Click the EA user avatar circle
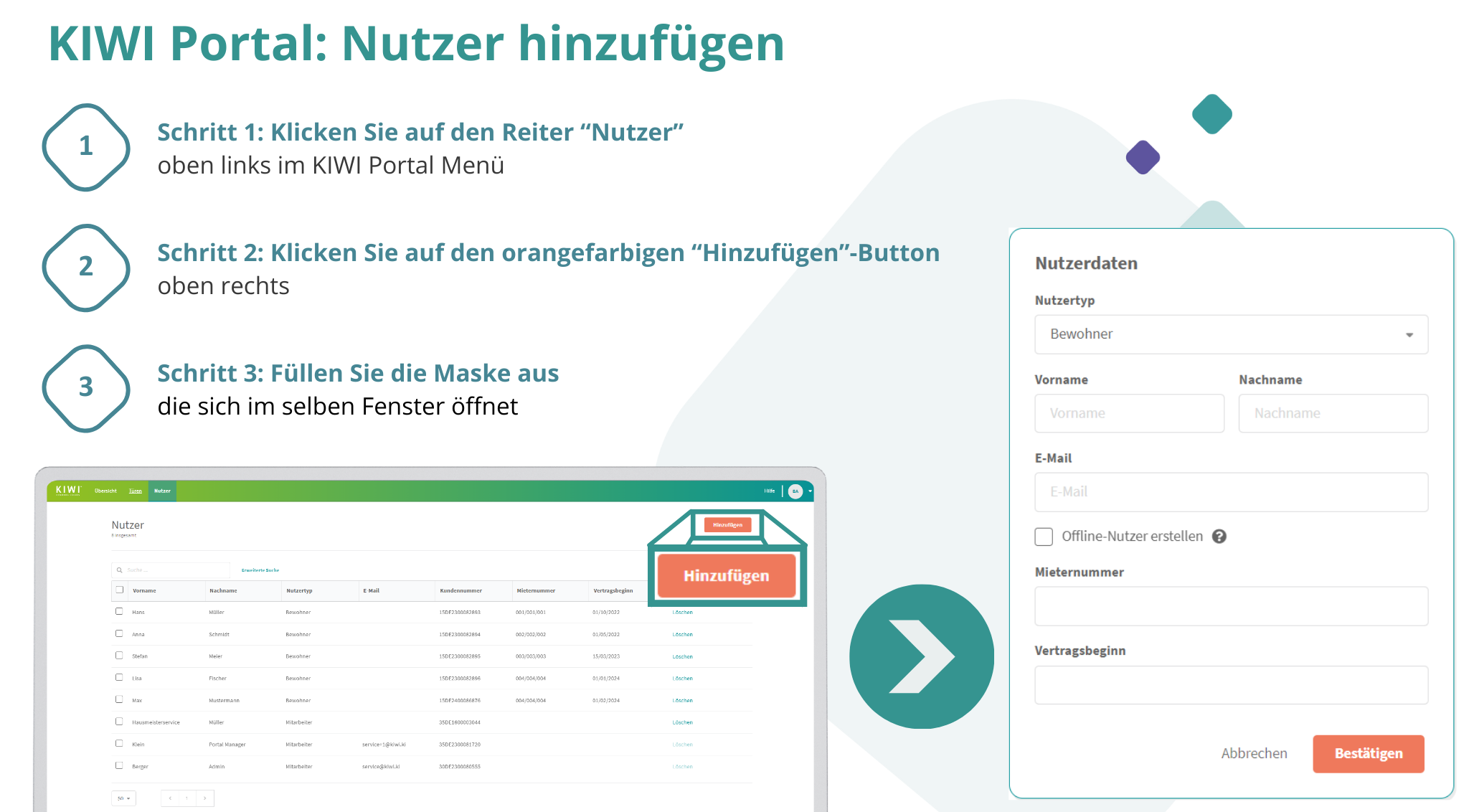The image size is (1469, 812). (795, 491)
